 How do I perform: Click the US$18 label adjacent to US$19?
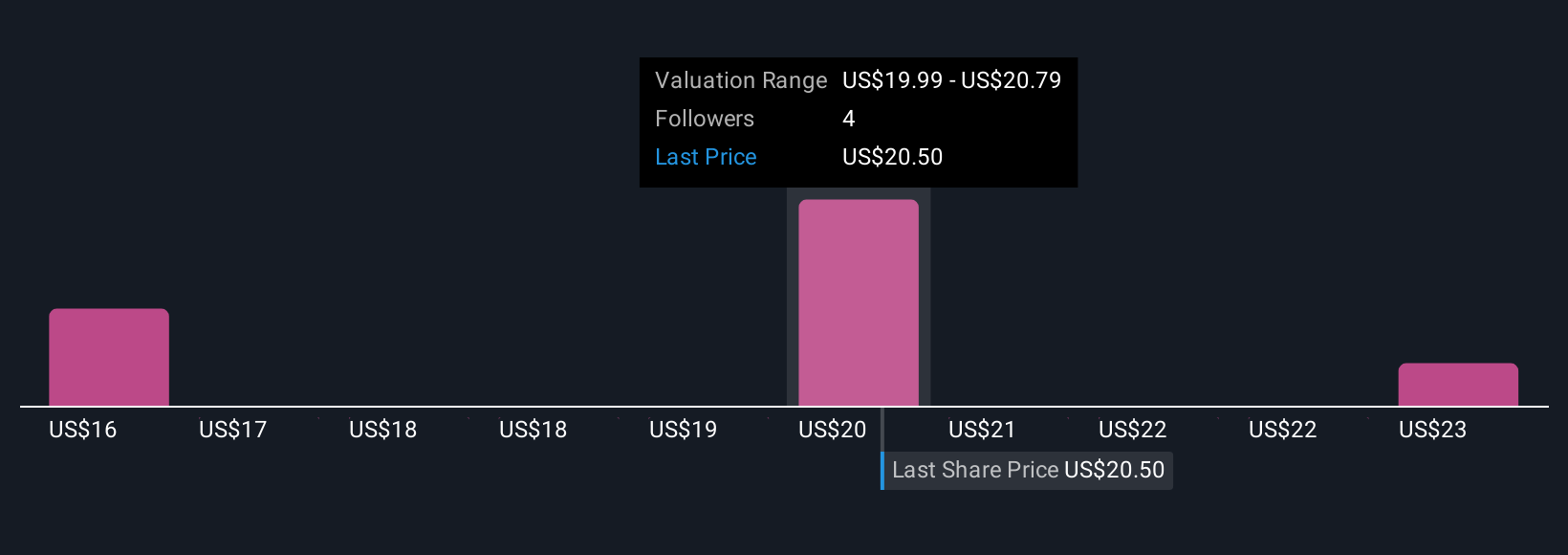tap(533, 430)
